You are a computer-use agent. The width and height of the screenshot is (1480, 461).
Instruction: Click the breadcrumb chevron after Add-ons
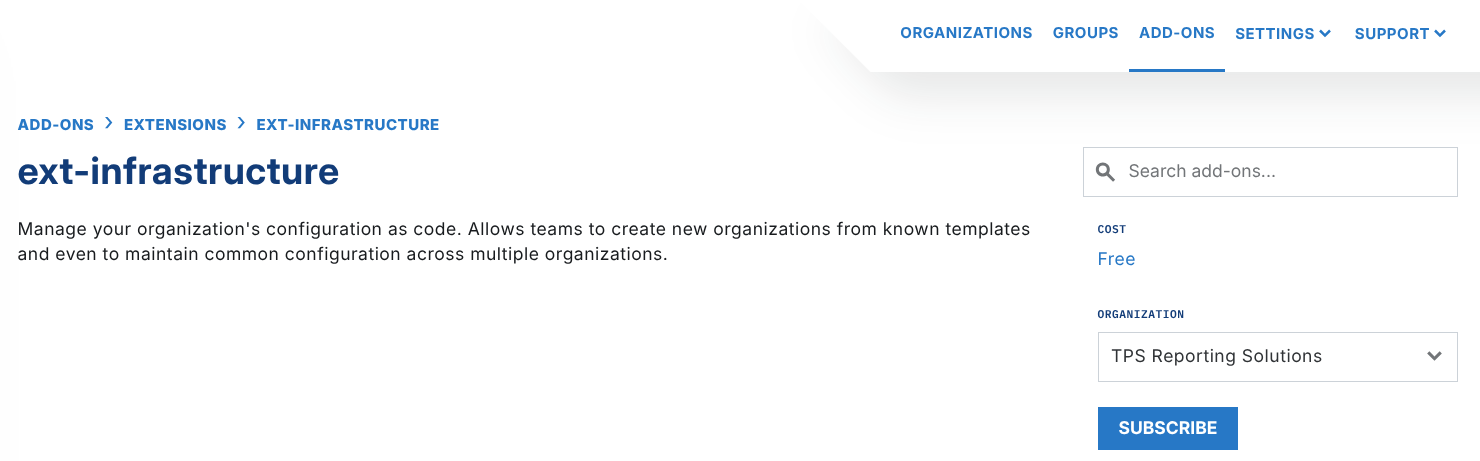(x=109, y=124)
